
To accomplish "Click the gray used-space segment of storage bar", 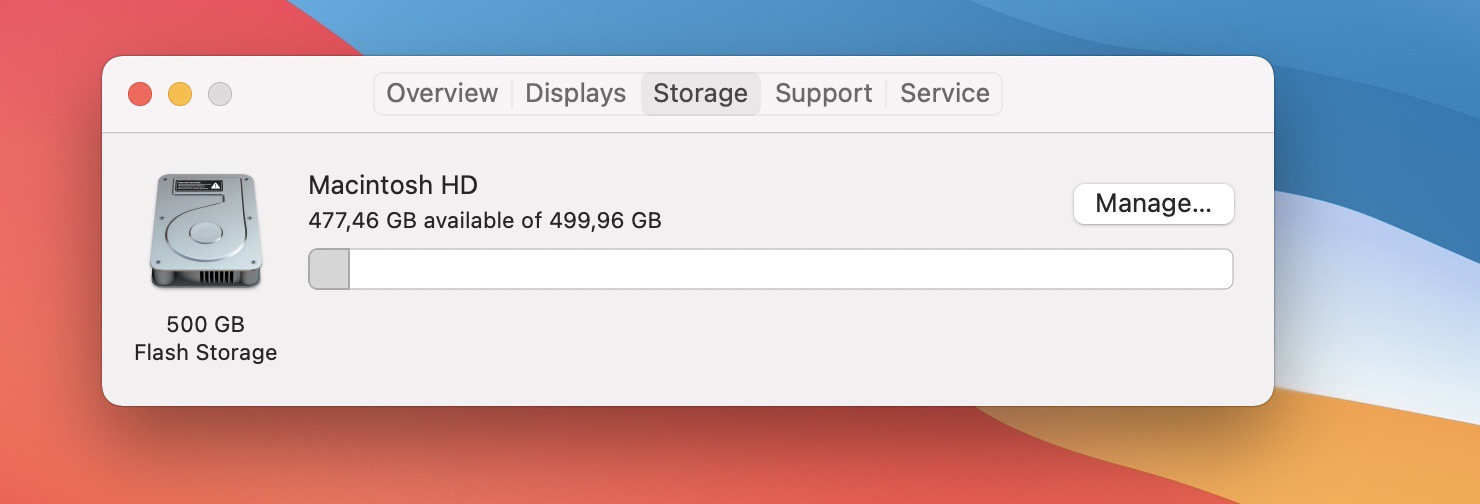I will pyautogui.click(x=329, y=269).
